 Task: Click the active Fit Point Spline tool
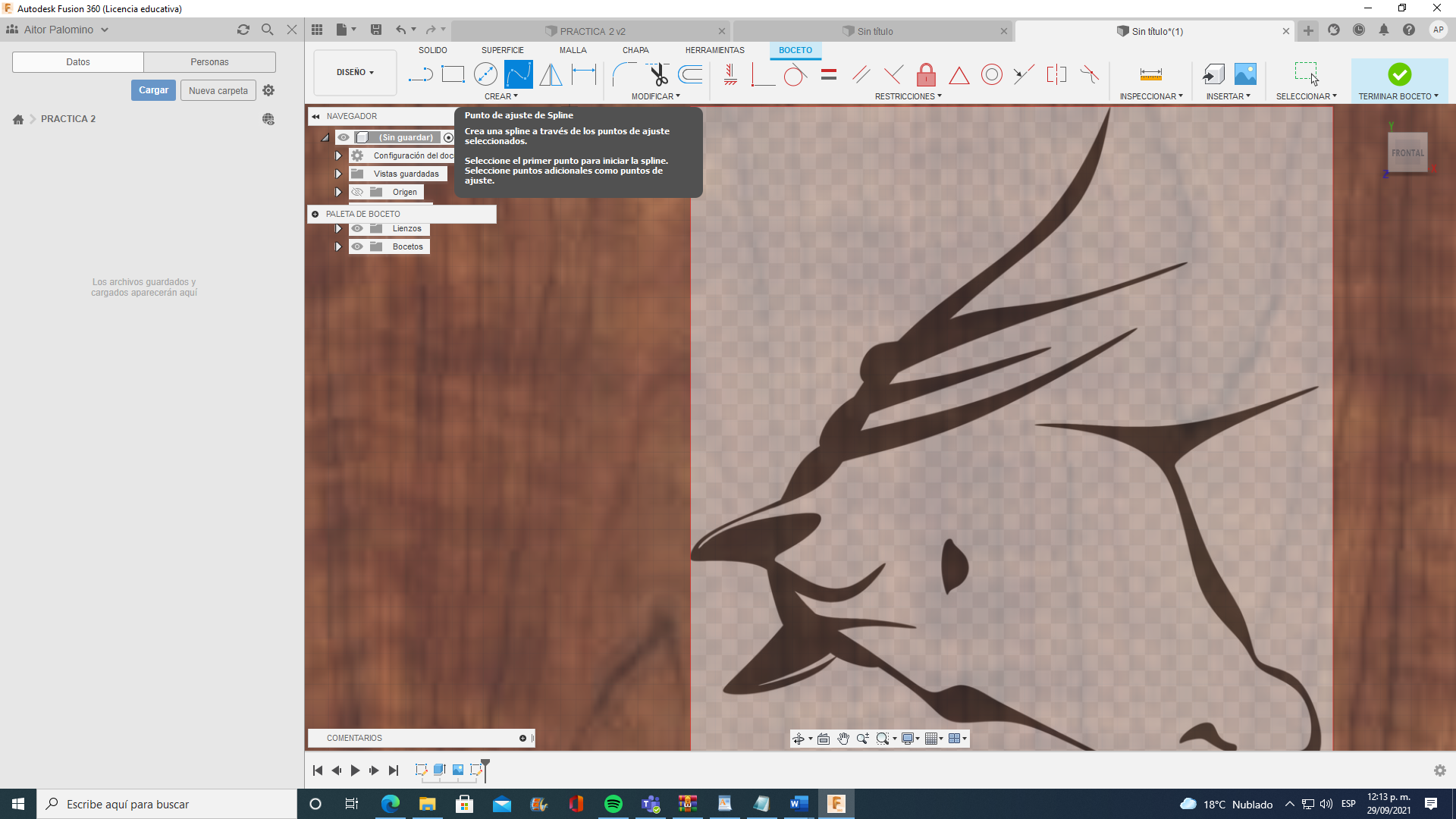point(519,74)
